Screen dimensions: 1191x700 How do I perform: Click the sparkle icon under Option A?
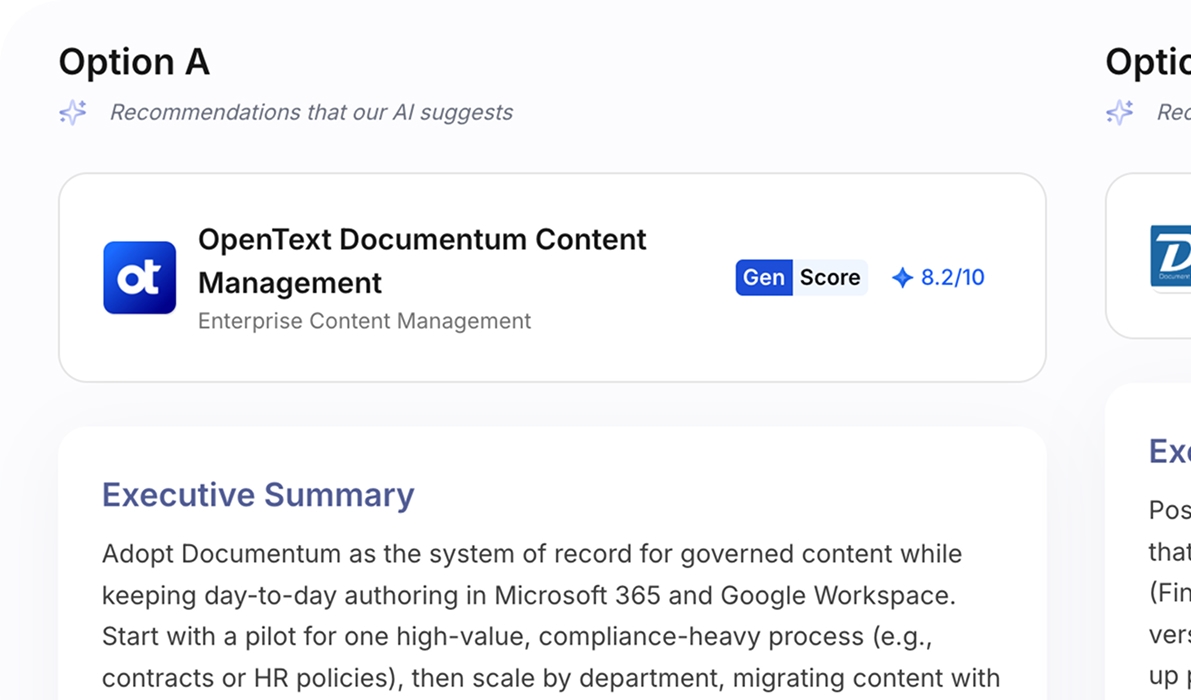pyautogui.click(x=73, y=112)
